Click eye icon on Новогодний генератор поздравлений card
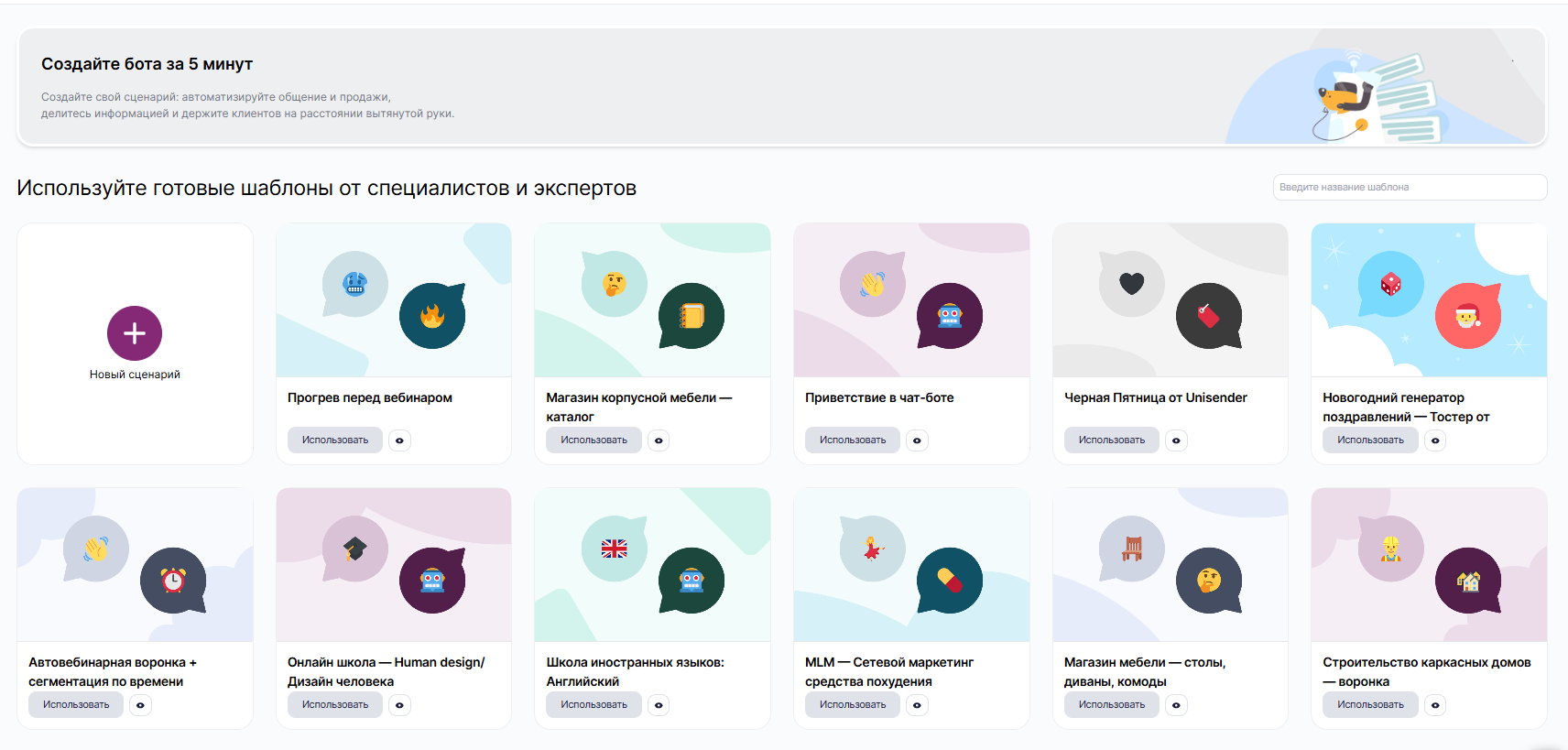The height and width of the screenshot is (750, 1568). point(1435,440)
